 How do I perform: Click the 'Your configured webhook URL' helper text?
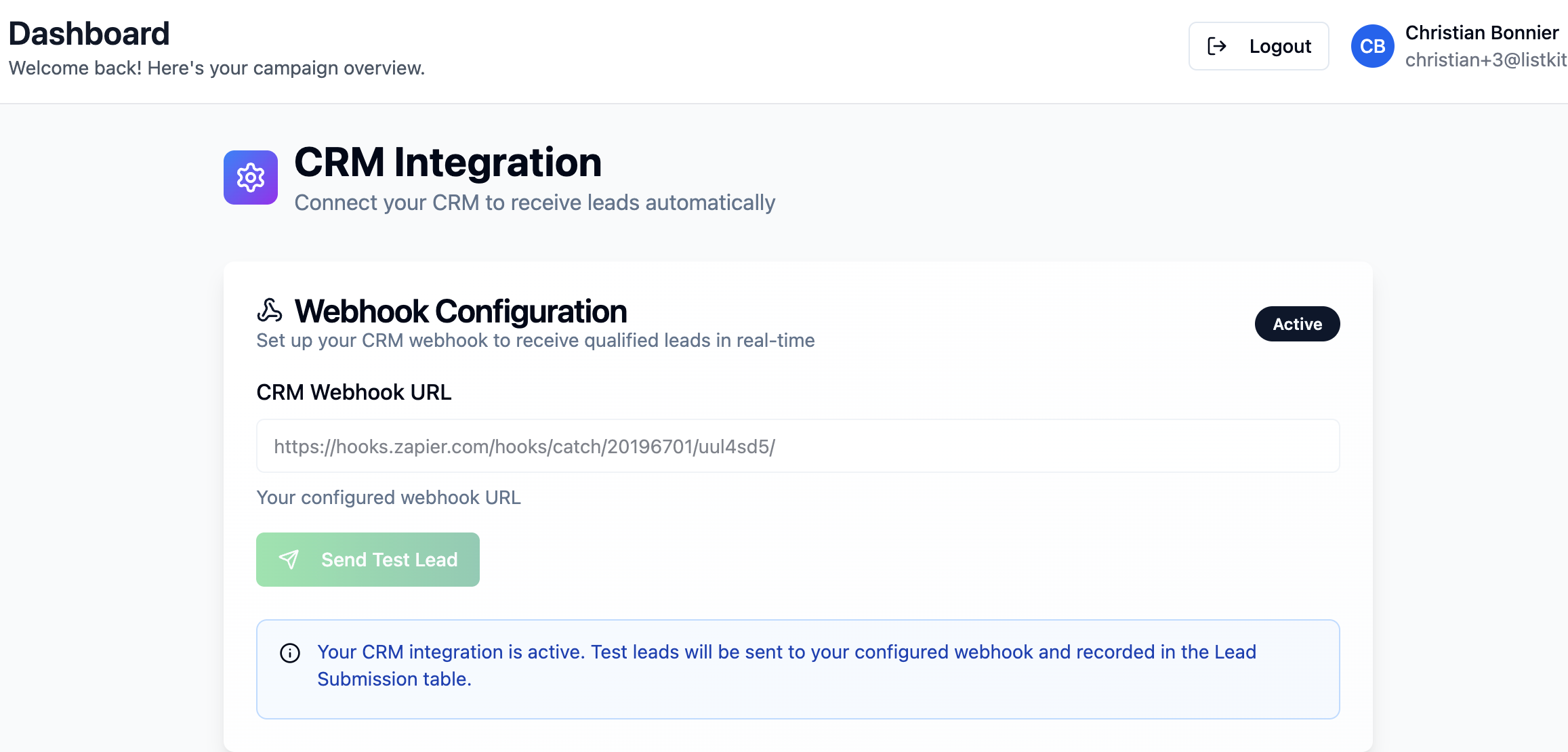tap(388, 497)
